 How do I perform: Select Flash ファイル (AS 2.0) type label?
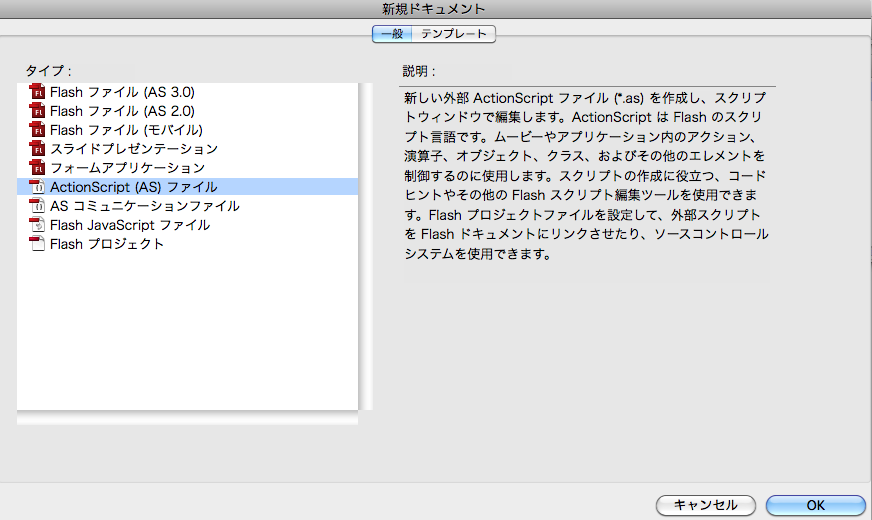pos(122,111)
